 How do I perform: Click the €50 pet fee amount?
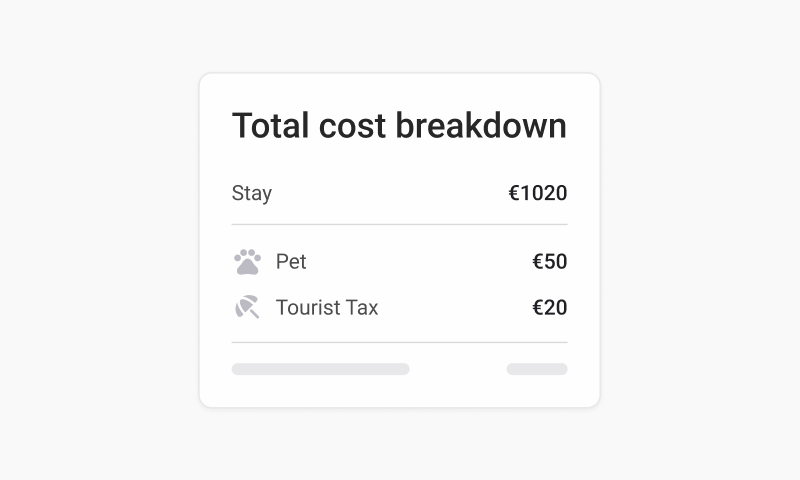coord(549,262)
